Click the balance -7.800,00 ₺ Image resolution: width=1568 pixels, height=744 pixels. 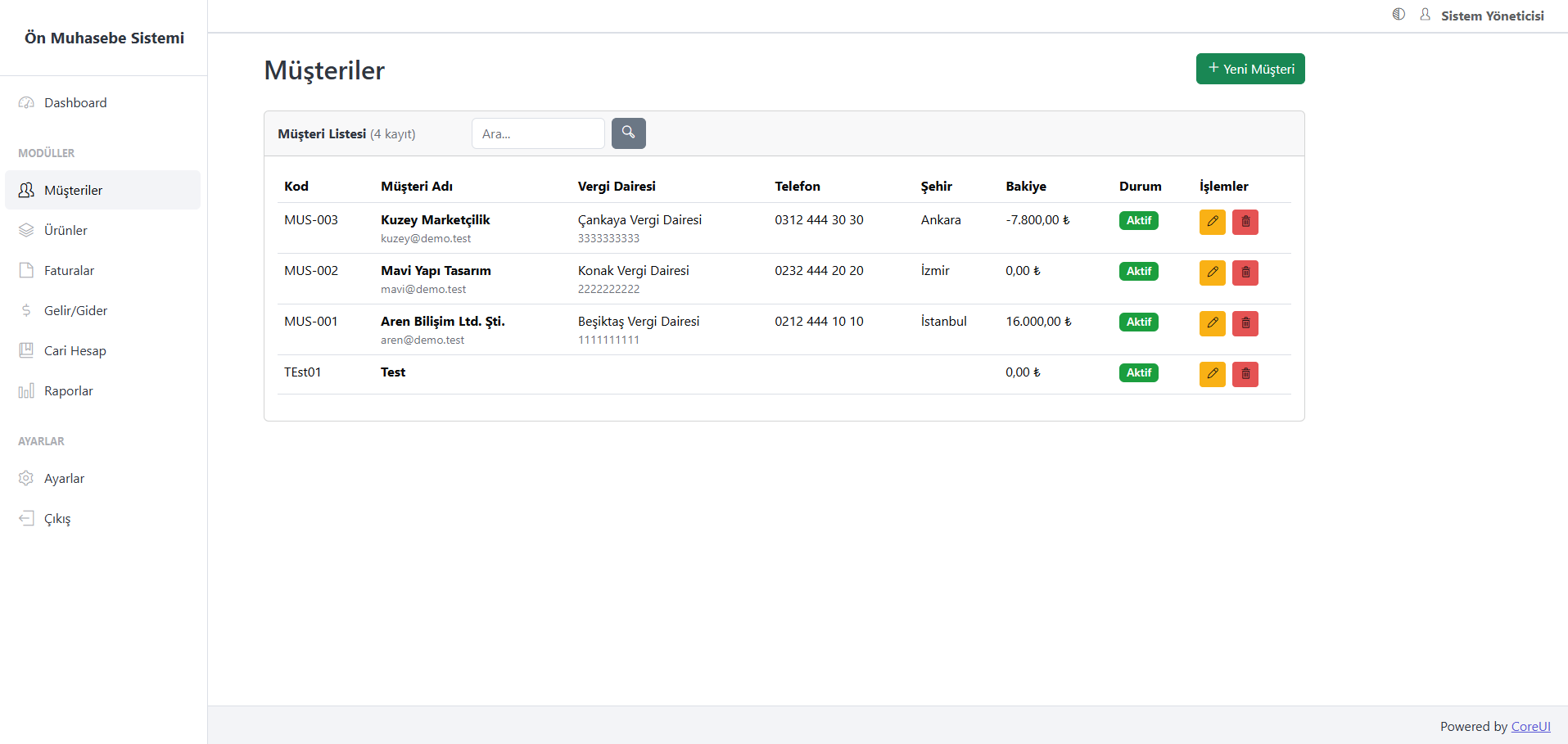pyautogui.click(x=1037, y=219)
